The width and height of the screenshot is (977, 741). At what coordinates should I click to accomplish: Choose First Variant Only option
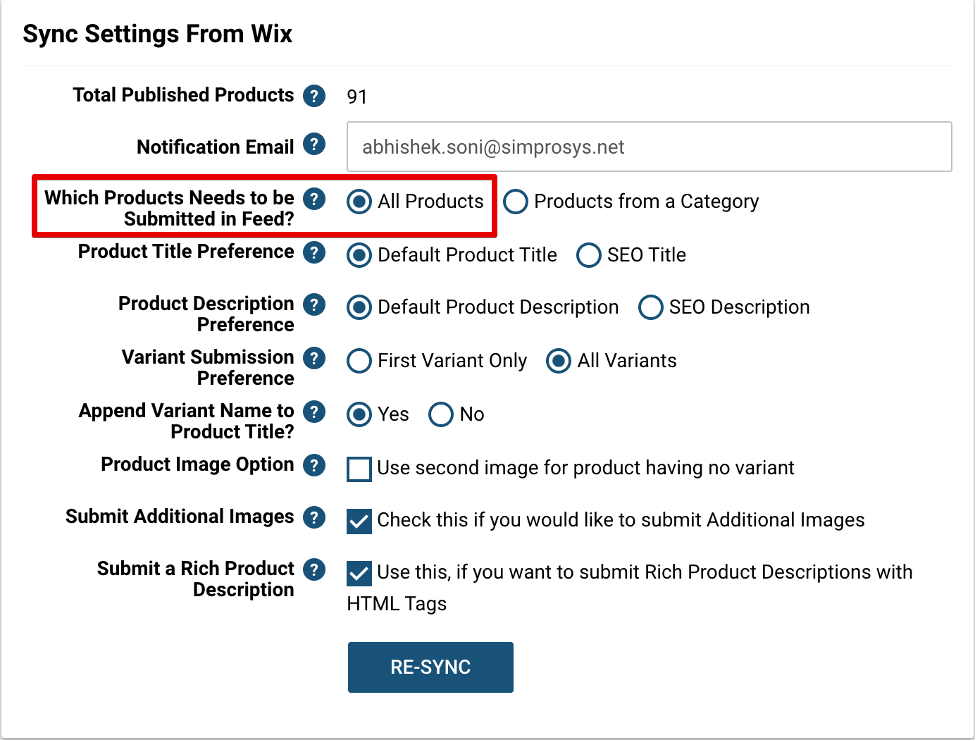click(x=359, y=361)
